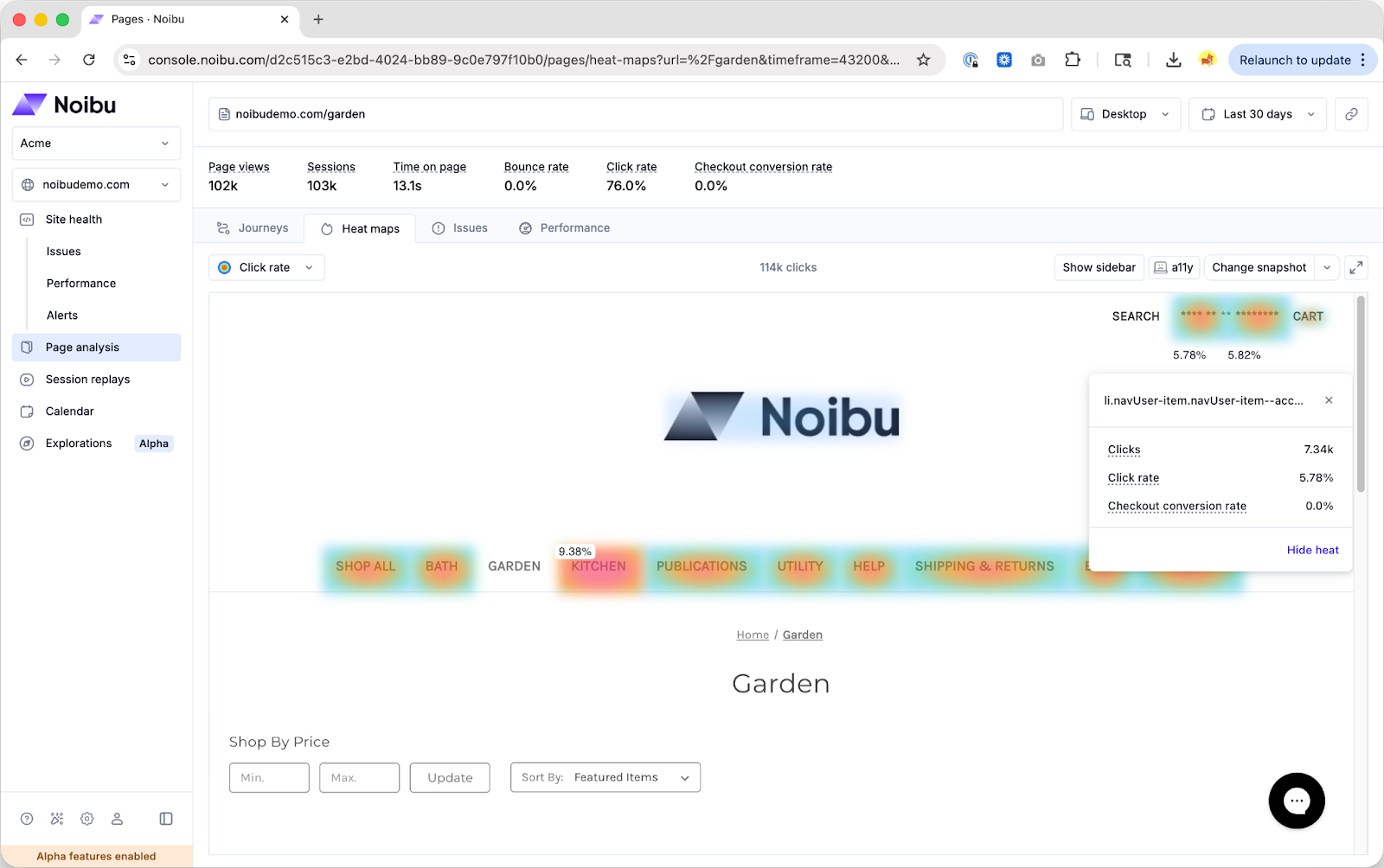Open the Performance tab beside Issues tab
This screenshot has height=868, width=1384.
(x=565, y=228)
